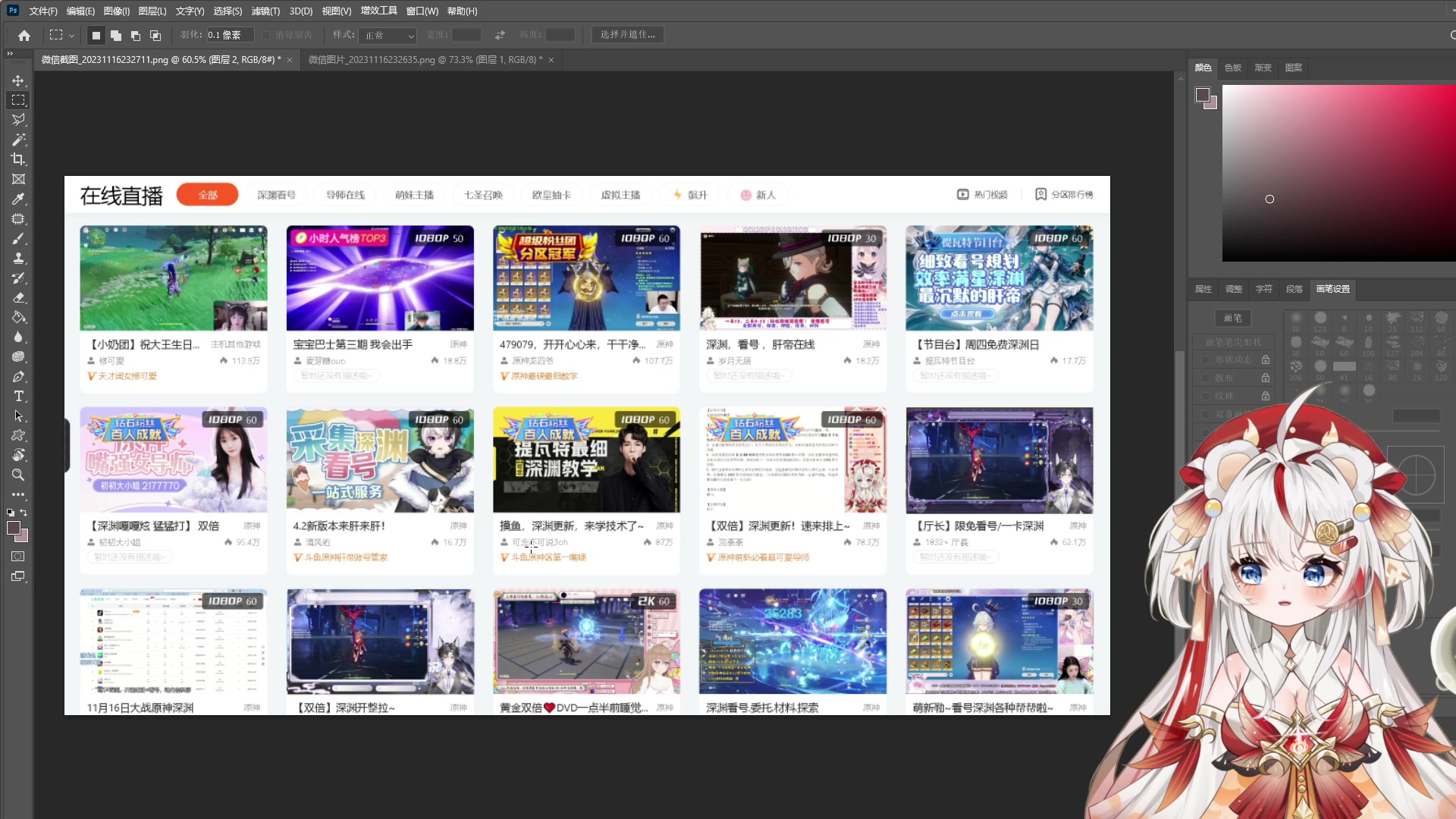Image resolution: width=1456 pixels, height=819 pixels.
Task: Click the Color panel foreground swatch
Action: 1202,95
